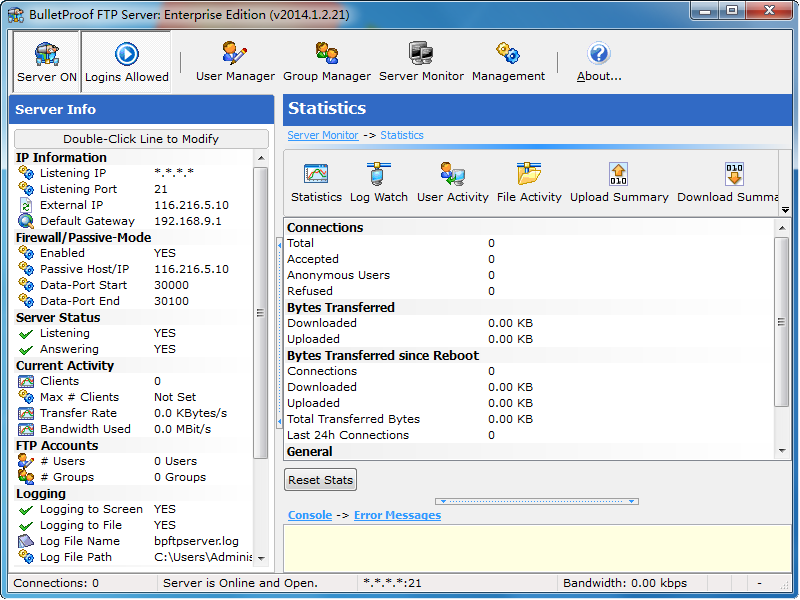
Task: Click the About help icon
Action: [599, 62]
